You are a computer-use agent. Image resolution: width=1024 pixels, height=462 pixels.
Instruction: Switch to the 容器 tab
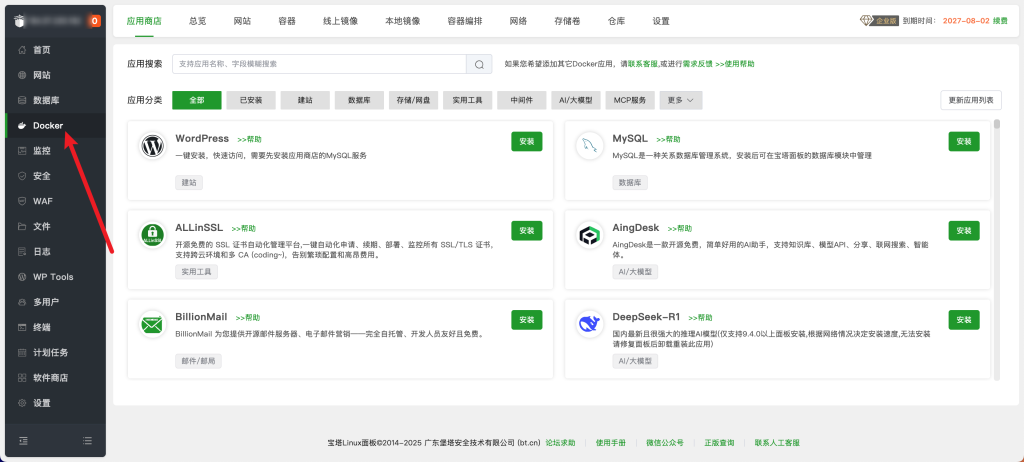[x=286, y=20]
